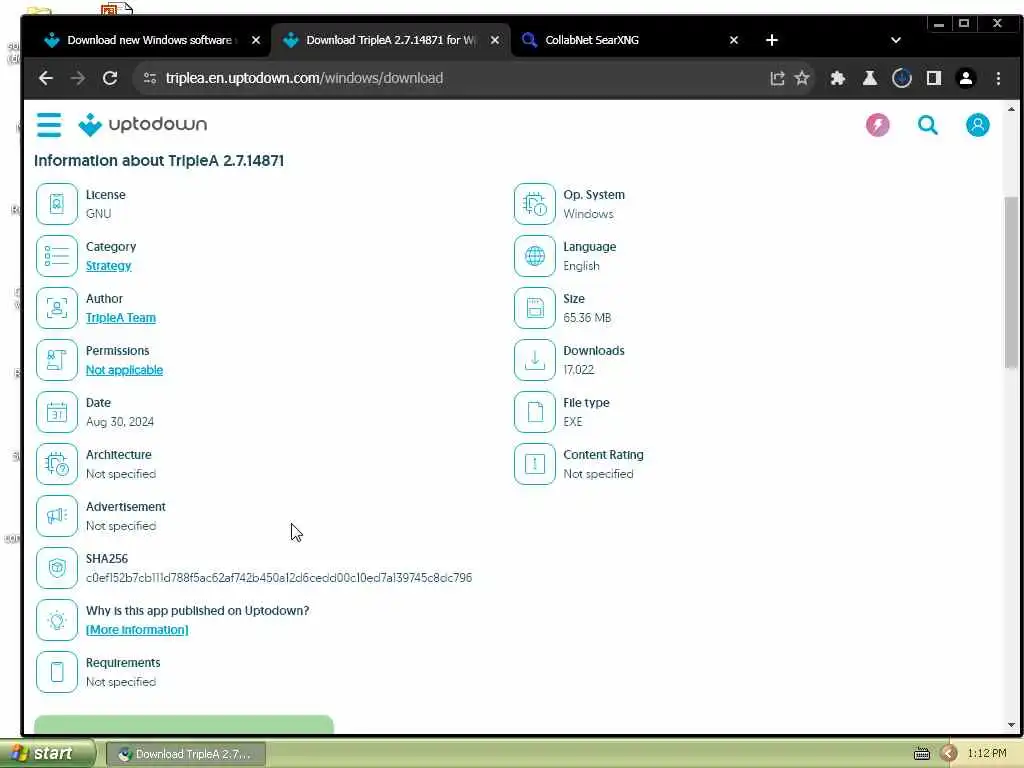
Task: Click the Advertisement megaphone icon
Action: [57, 516]
